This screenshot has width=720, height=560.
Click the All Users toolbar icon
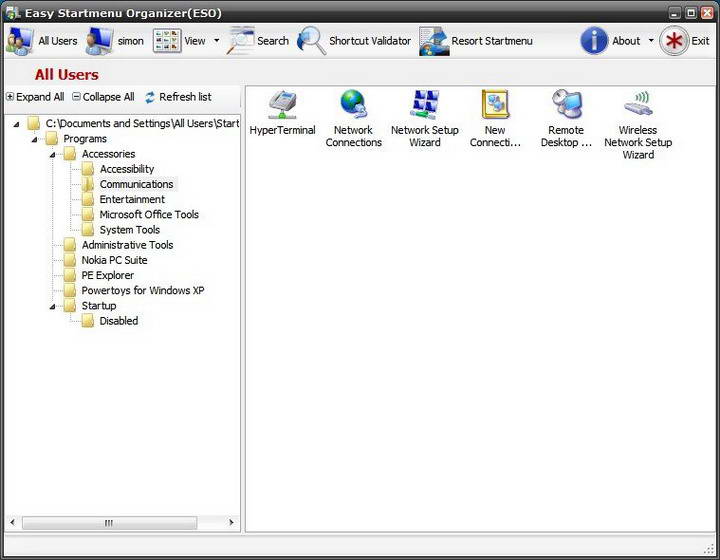pos(19,41)
